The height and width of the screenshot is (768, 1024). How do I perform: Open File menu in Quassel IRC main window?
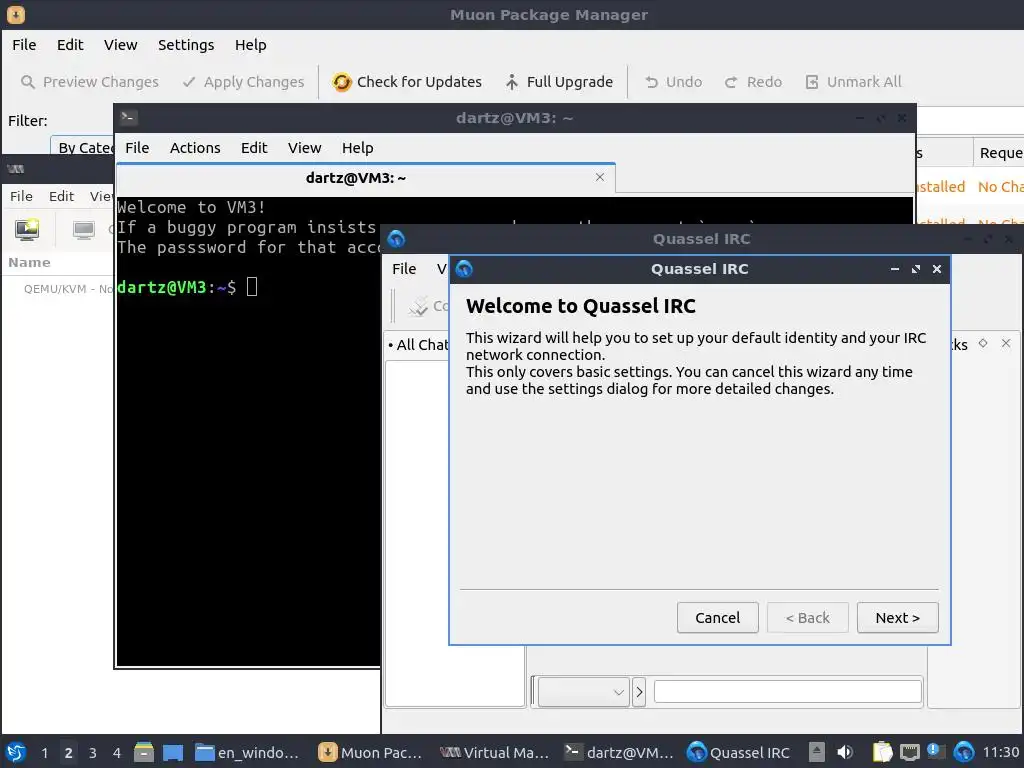tap(404, 269)
